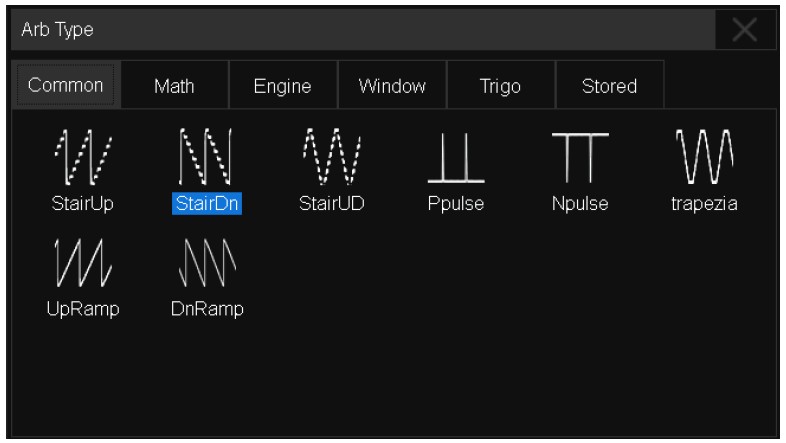Image resolution: width=786 pixels, height=443 pixels.
Task: Select the DnRamp waveform icon
Action: point(207,263)
